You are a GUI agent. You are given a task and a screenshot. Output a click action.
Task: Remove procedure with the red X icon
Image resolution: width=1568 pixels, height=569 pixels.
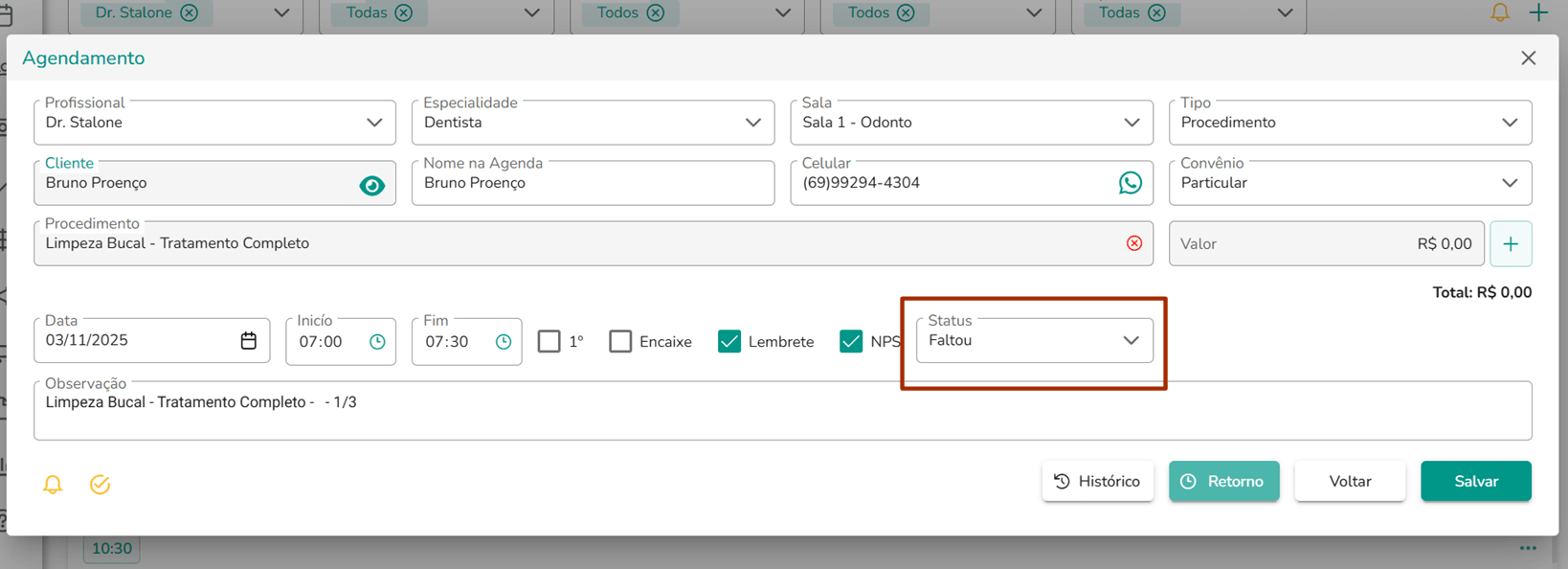tap(1134, 243)
